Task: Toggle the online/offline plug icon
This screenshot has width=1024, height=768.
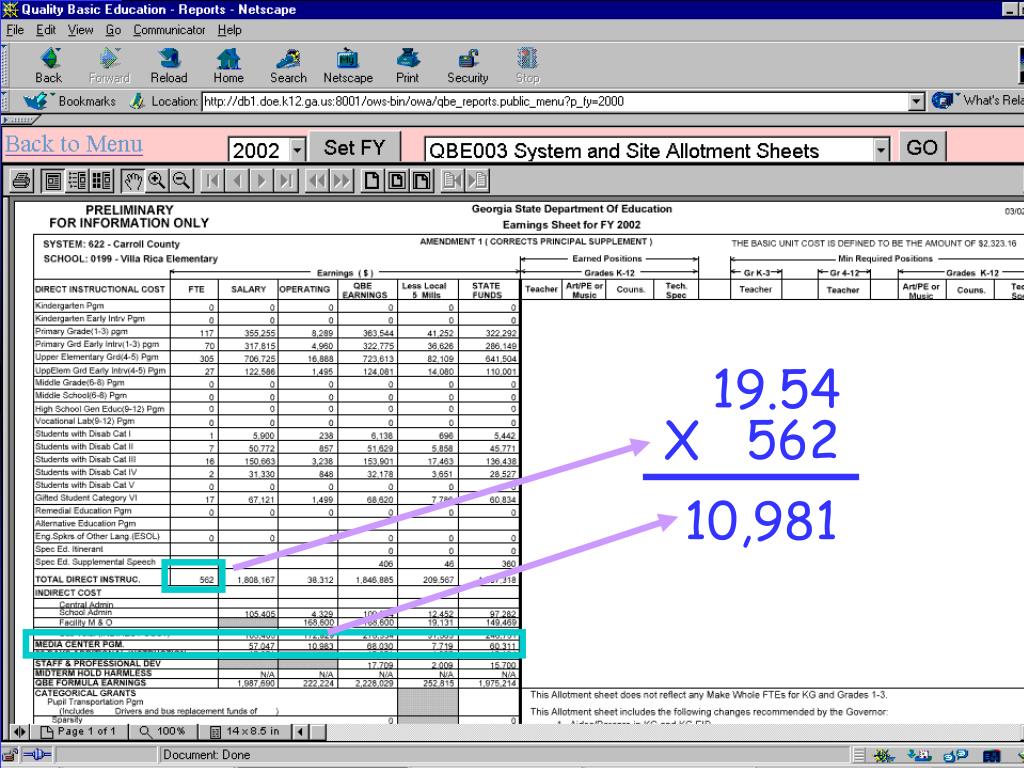Action: pos(37,755)
